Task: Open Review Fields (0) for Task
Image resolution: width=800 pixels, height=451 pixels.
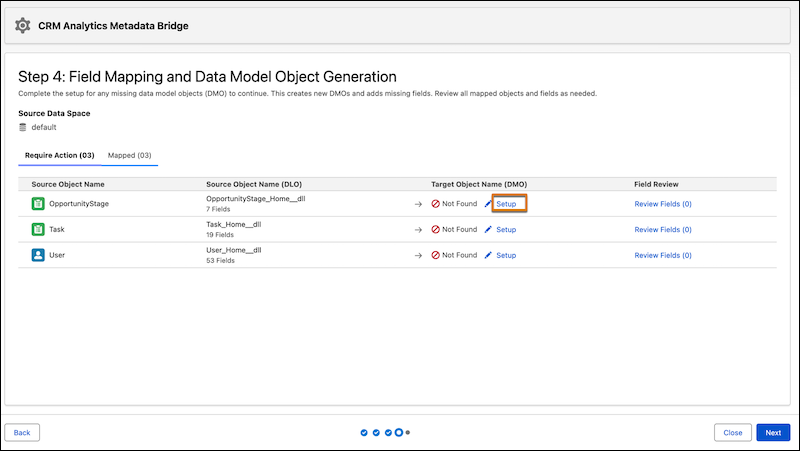Action: point(663,230)
